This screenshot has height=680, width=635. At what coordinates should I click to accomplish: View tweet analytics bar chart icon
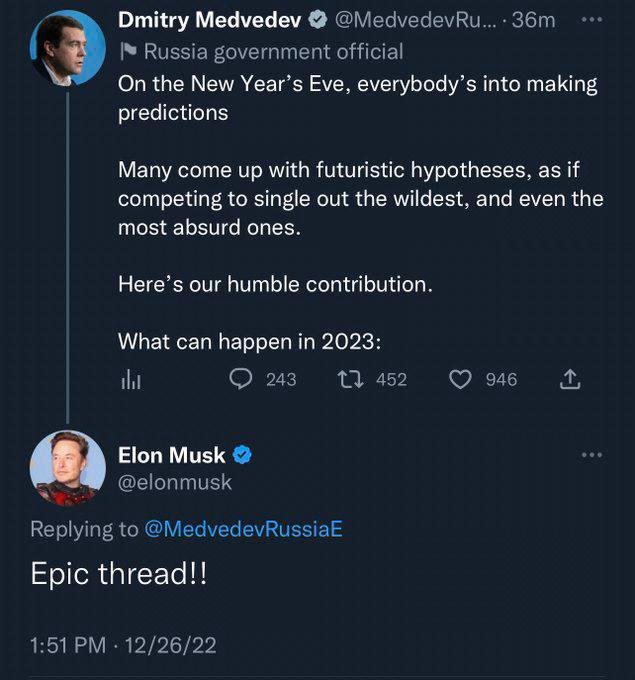point(129,379)
